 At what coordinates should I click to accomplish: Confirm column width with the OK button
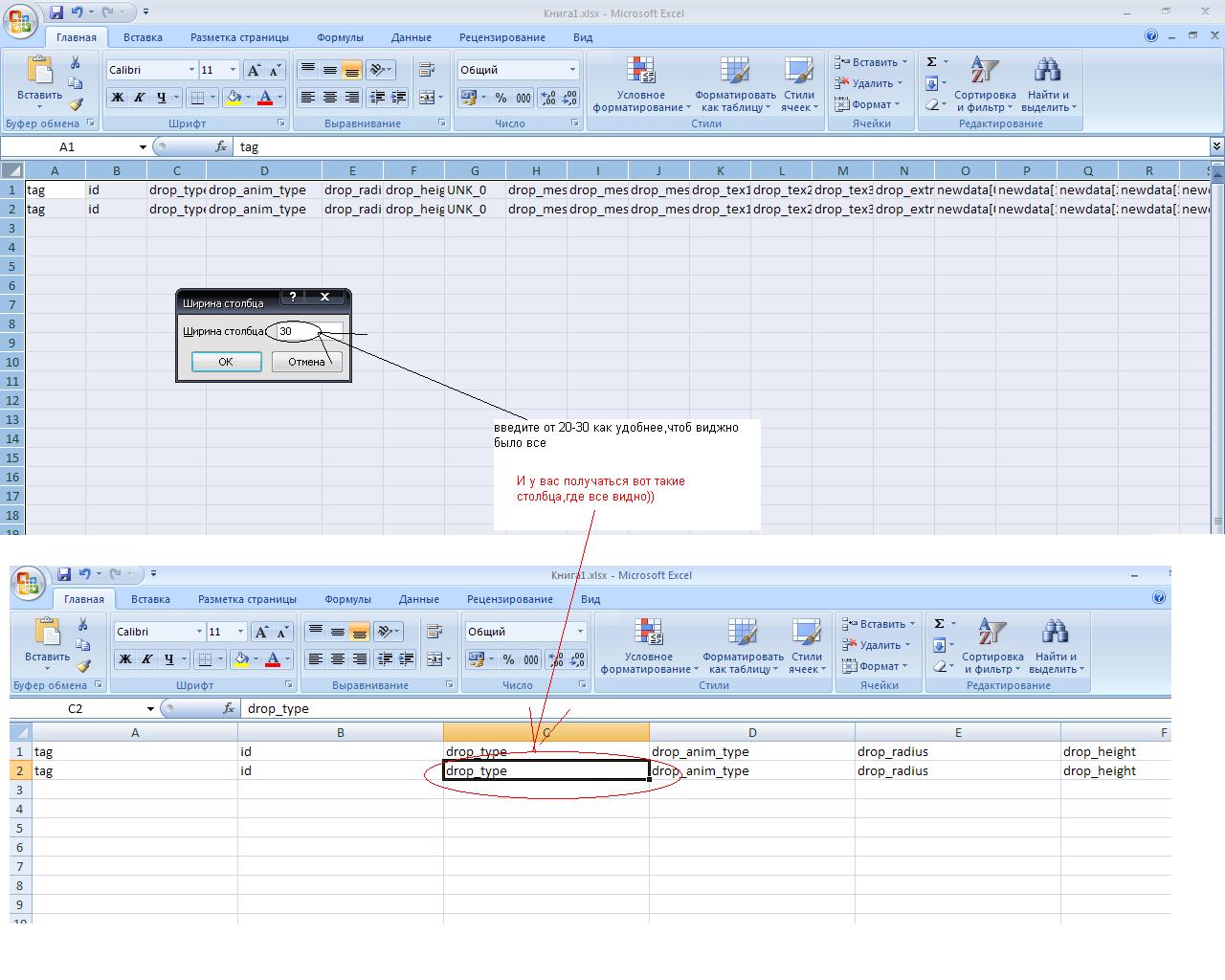coord(226,362)
